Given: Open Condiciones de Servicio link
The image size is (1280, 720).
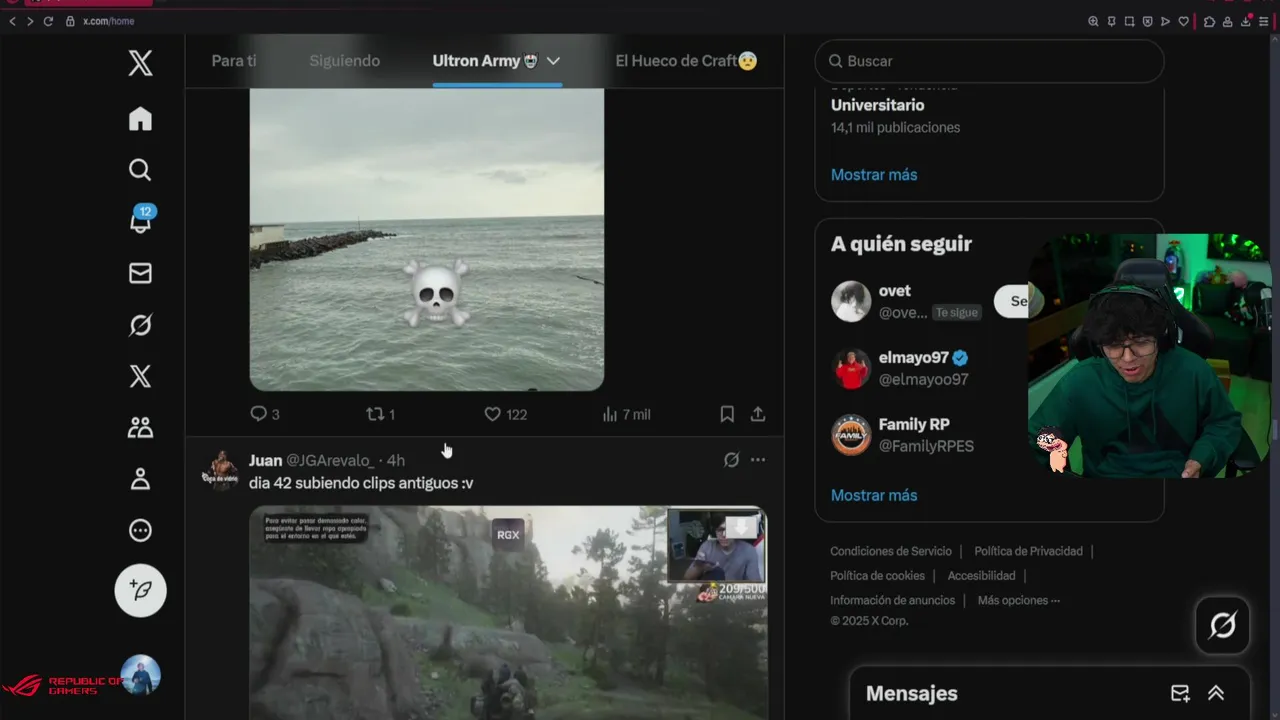Looking at the screenshot, I should pyautogui.click(x=891, y=551).
